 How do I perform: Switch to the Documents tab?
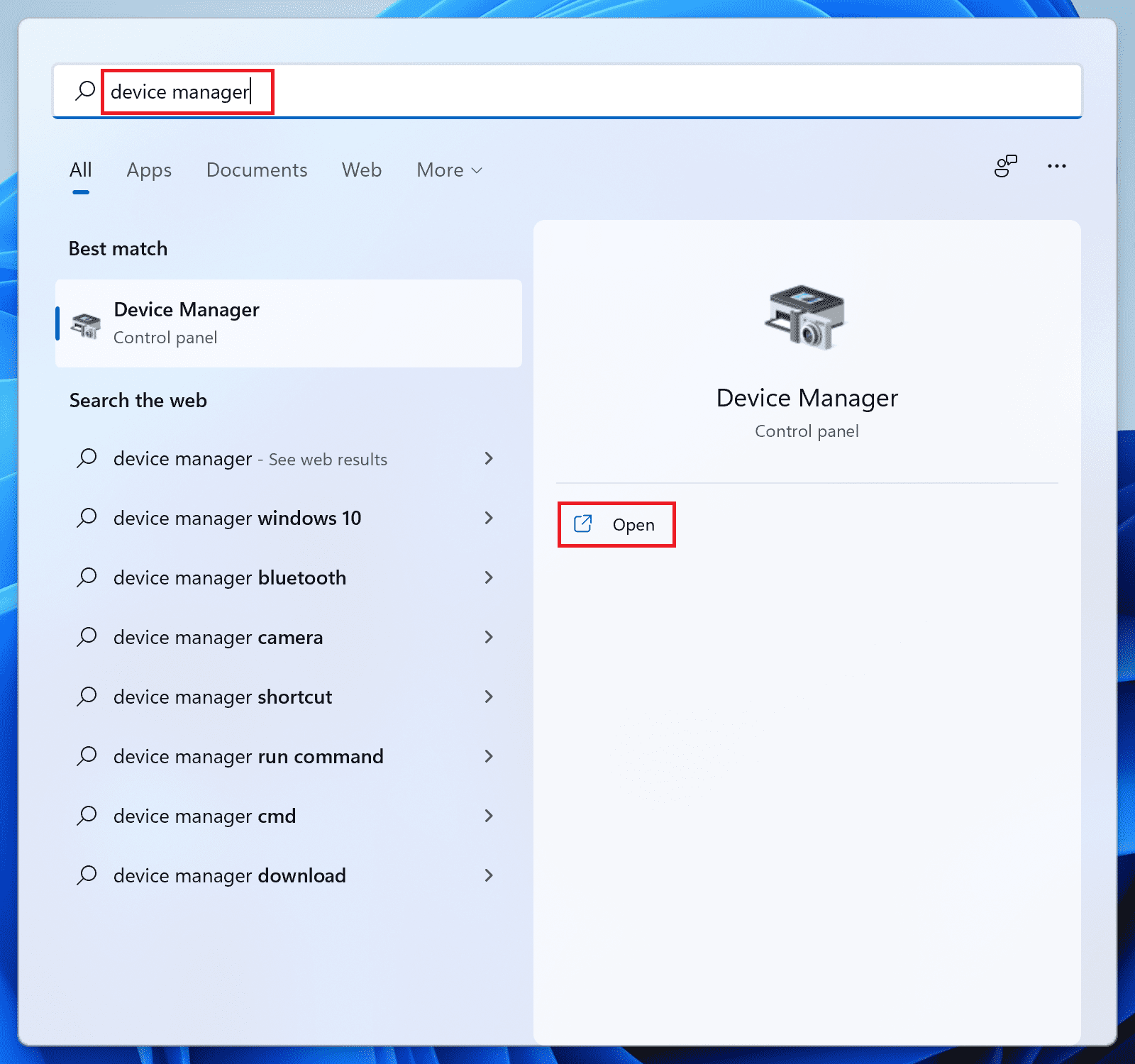(x=257, y=170)
